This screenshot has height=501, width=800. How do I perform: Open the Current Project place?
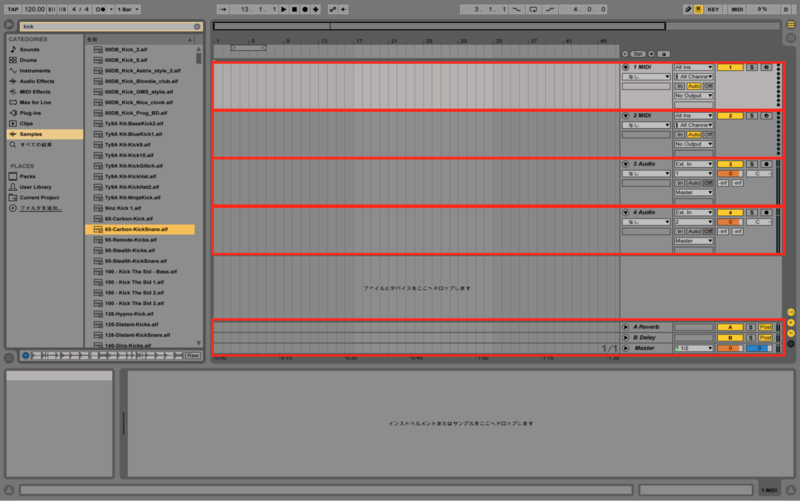coord(39,198)
